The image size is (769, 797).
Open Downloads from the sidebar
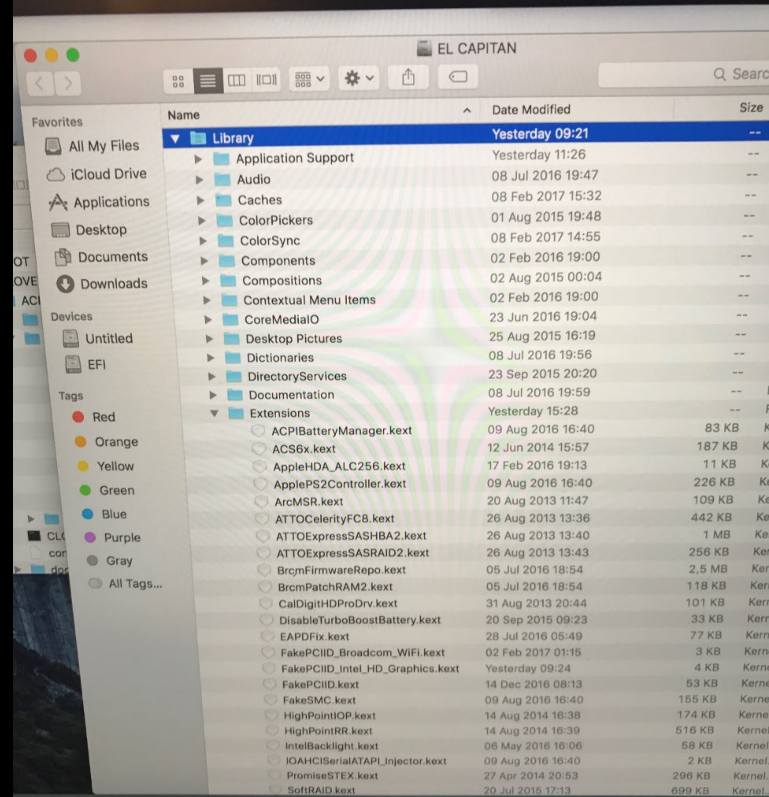[x=113, y=284]
